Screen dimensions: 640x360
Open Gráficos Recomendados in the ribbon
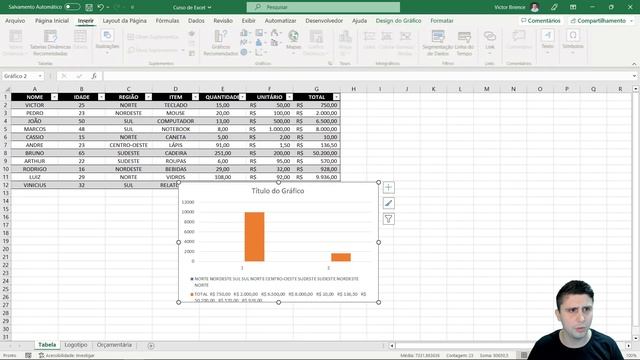[x=220, y=43]
